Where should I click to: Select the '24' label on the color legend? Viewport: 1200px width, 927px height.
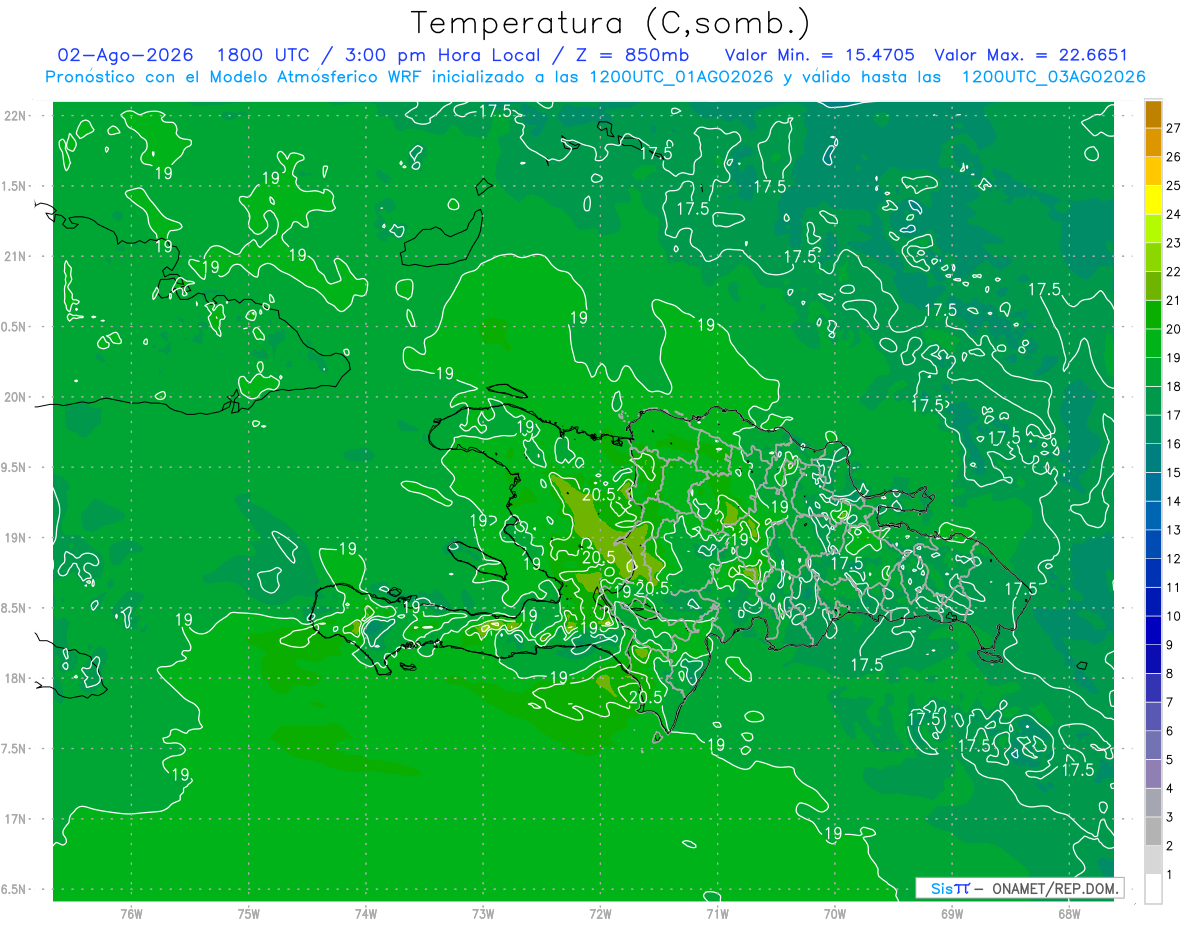click(1174, 214)
